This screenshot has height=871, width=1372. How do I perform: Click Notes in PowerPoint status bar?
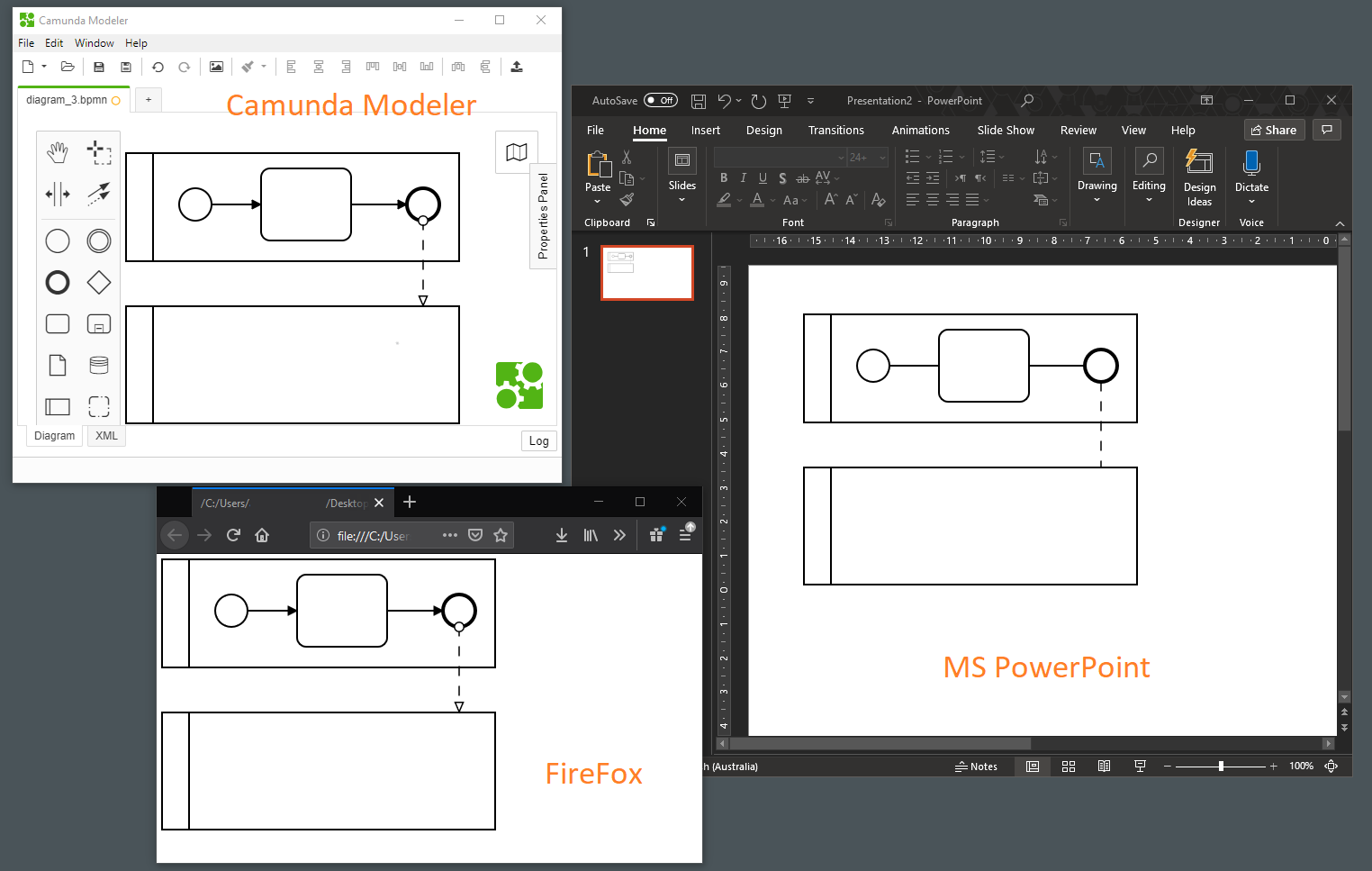[x=976, y=767]
